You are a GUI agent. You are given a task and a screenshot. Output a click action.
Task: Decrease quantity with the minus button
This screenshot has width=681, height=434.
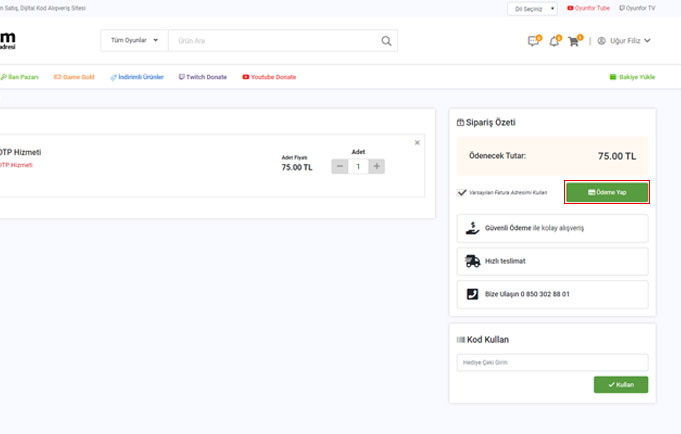340,166
